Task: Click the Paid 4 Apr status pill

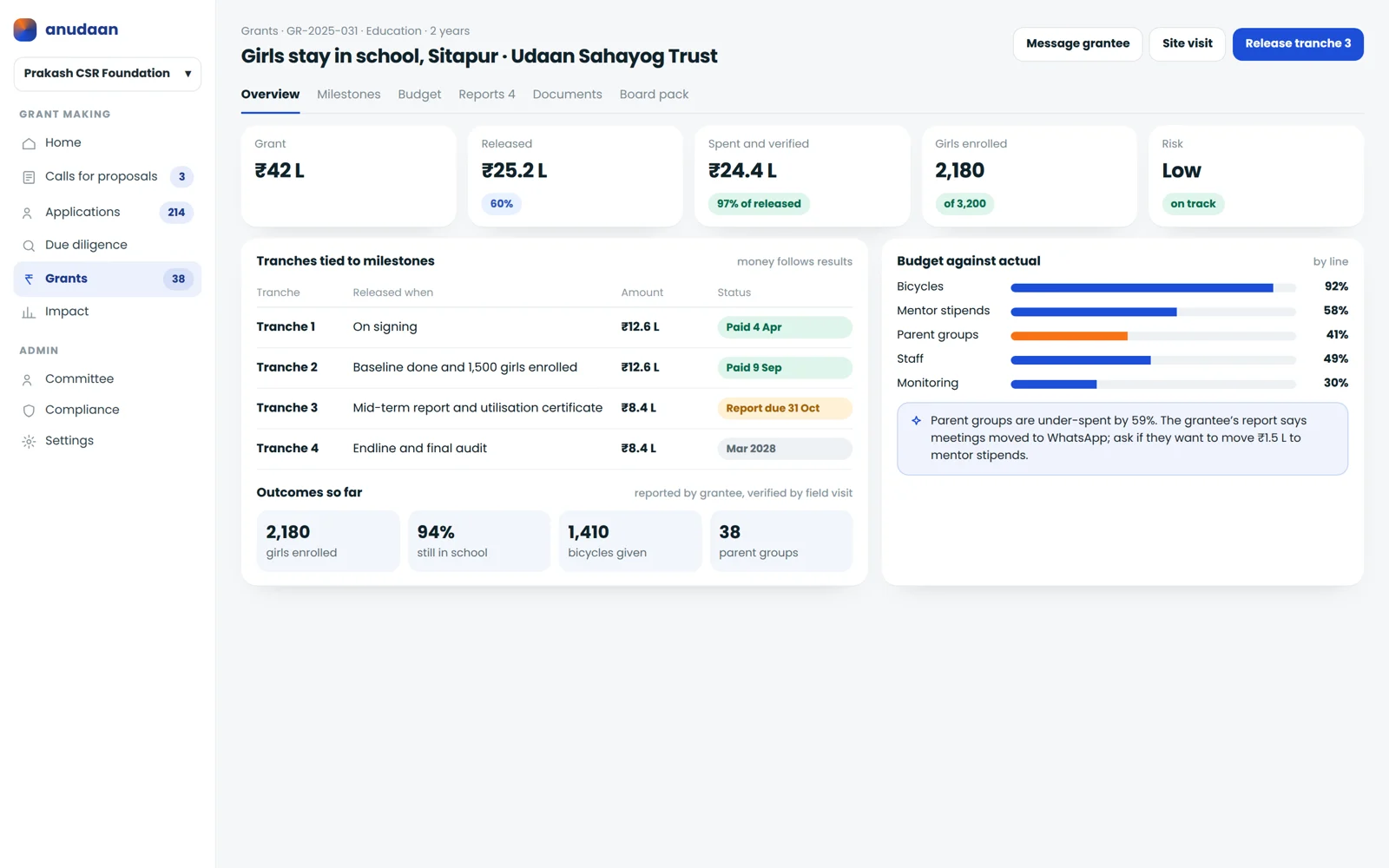Action: tap(785, 327)
